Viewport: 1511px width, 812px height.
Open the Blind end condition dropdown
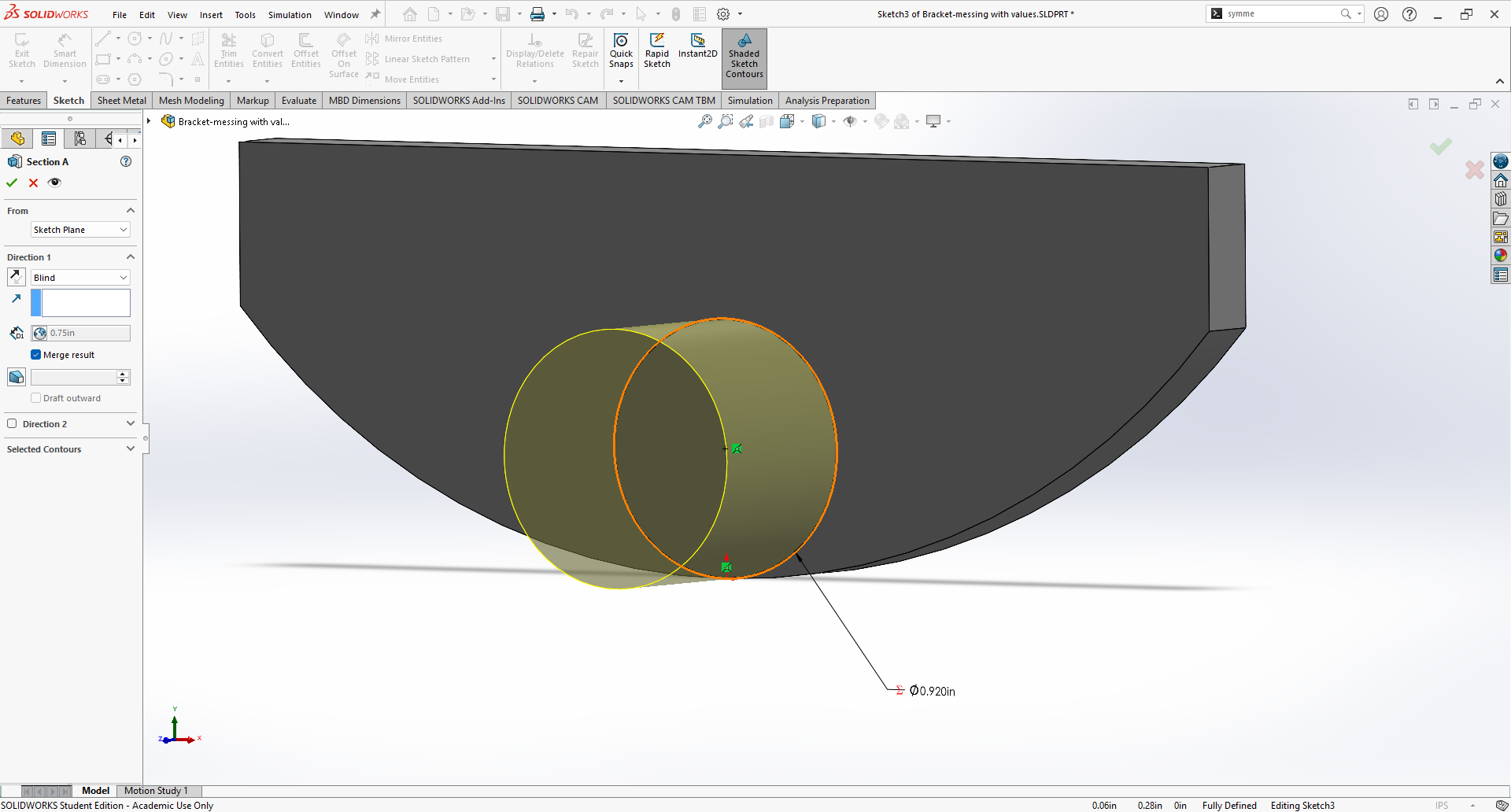click(x=80, y=278)
